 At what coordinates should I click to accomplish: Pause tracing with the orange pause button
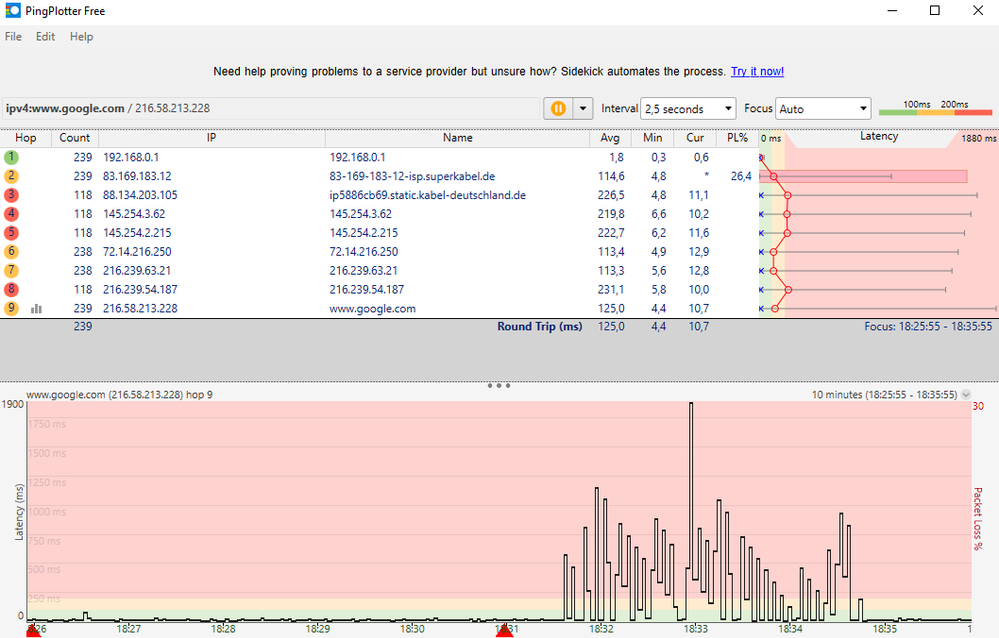557,108
